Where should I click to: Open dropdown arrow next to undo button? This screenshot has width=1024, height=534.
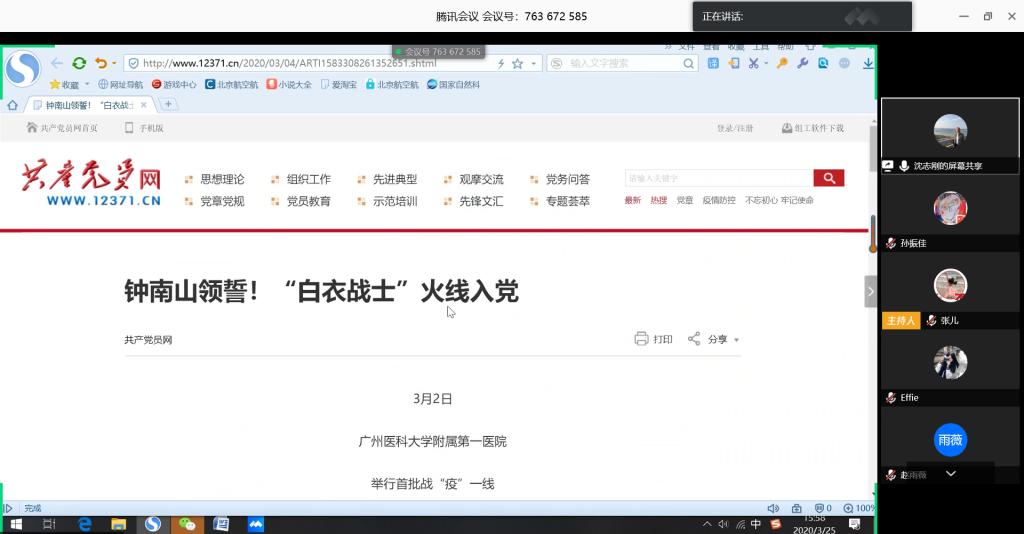point(114,64)
